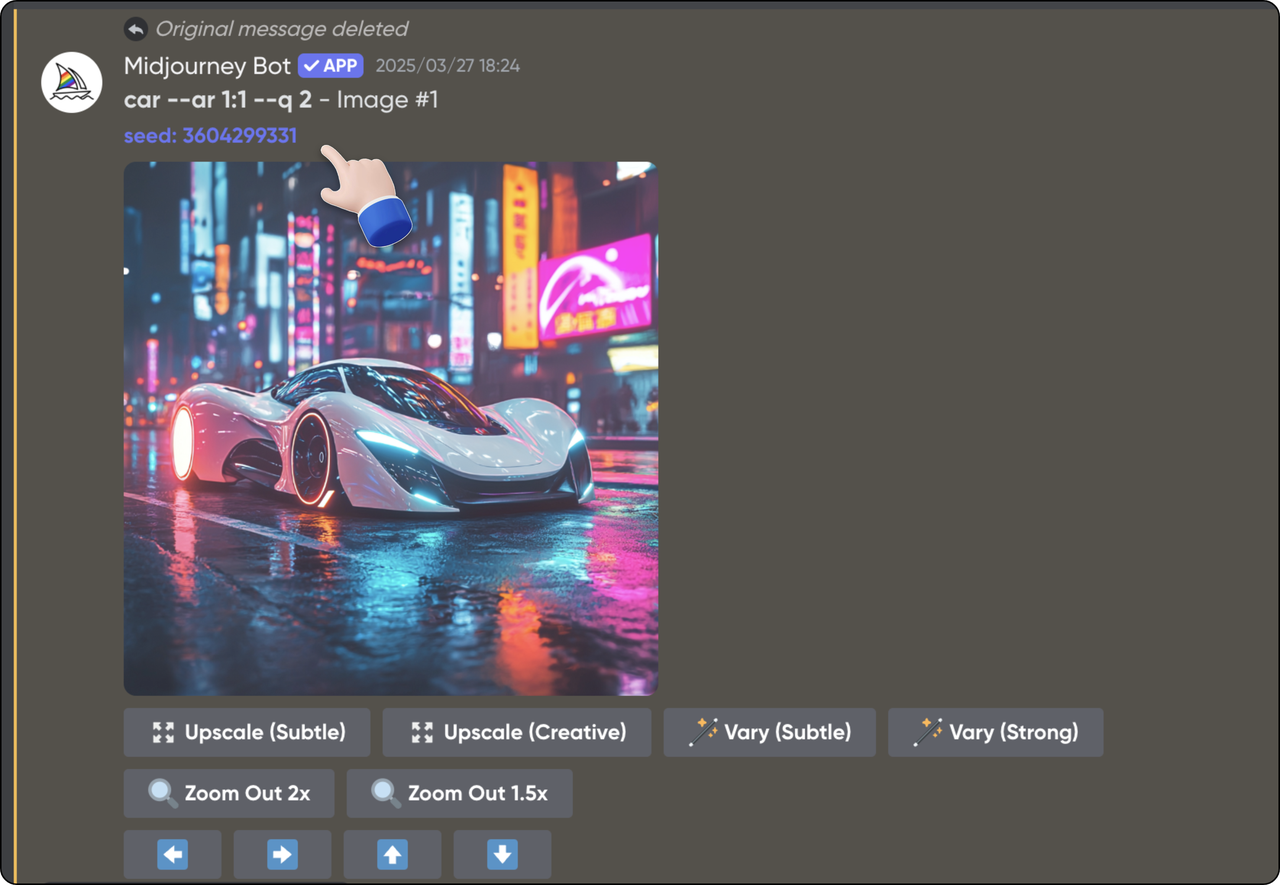Click the pan left arrow button

[x=173, y=854]
